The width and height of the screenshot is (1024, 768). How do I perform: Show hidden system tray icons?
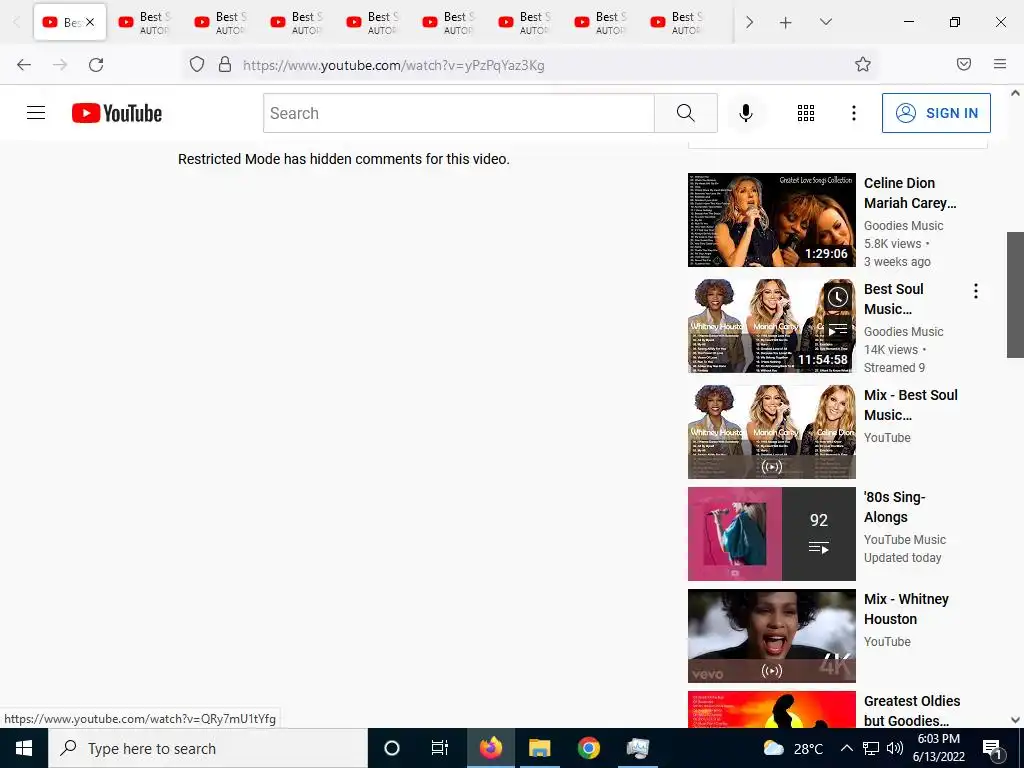point(846,748)
